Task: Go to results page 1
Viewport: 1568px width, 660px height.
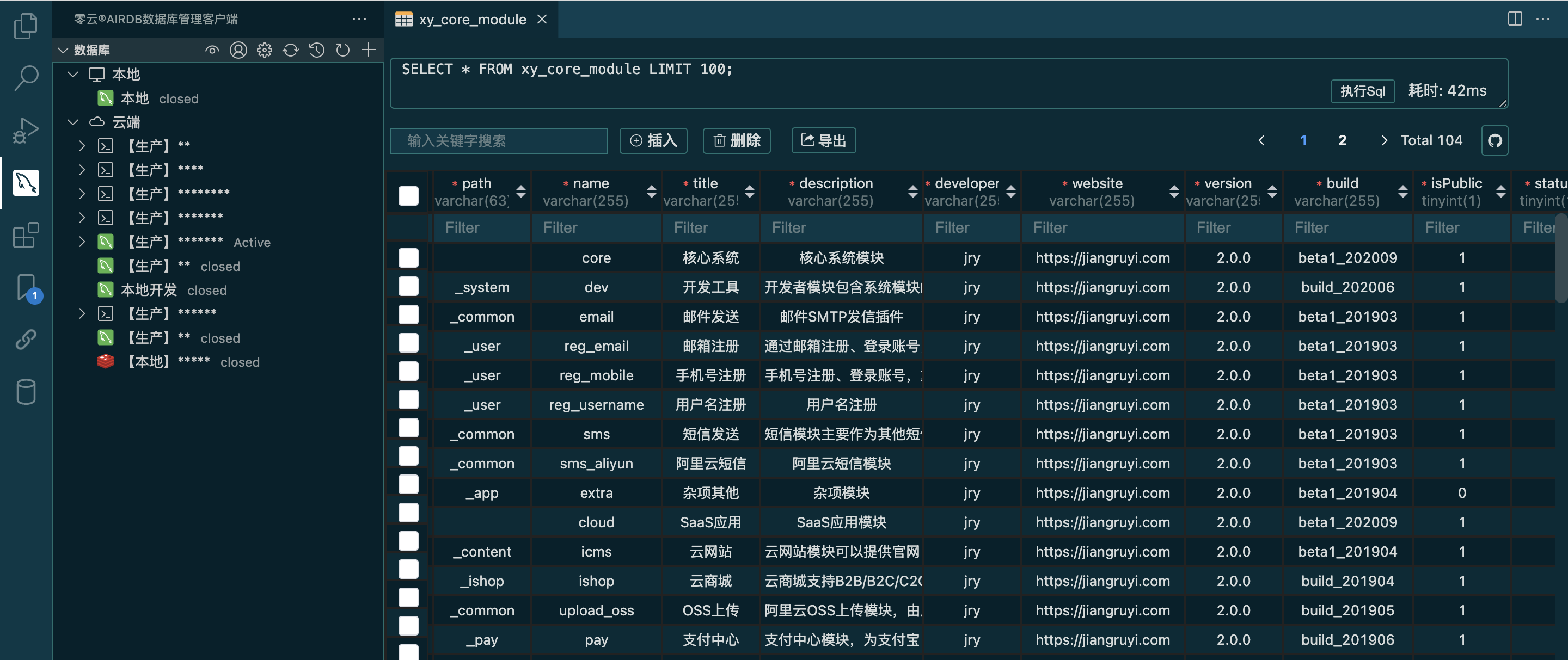Action: 1303,140
